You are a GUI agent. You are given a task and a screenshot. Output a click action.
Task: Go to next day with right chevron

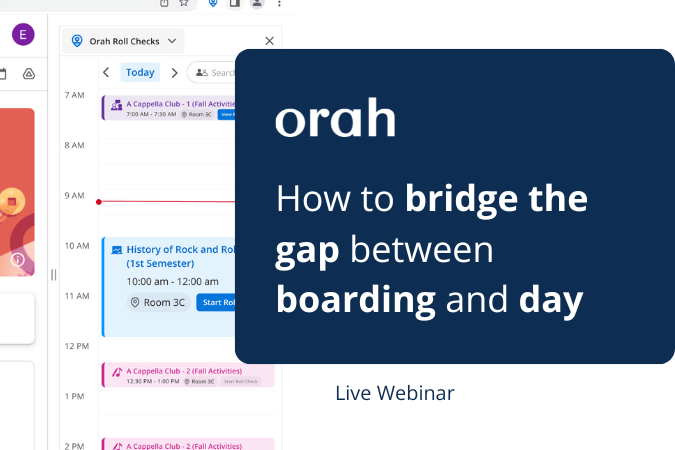click(174, 73)
